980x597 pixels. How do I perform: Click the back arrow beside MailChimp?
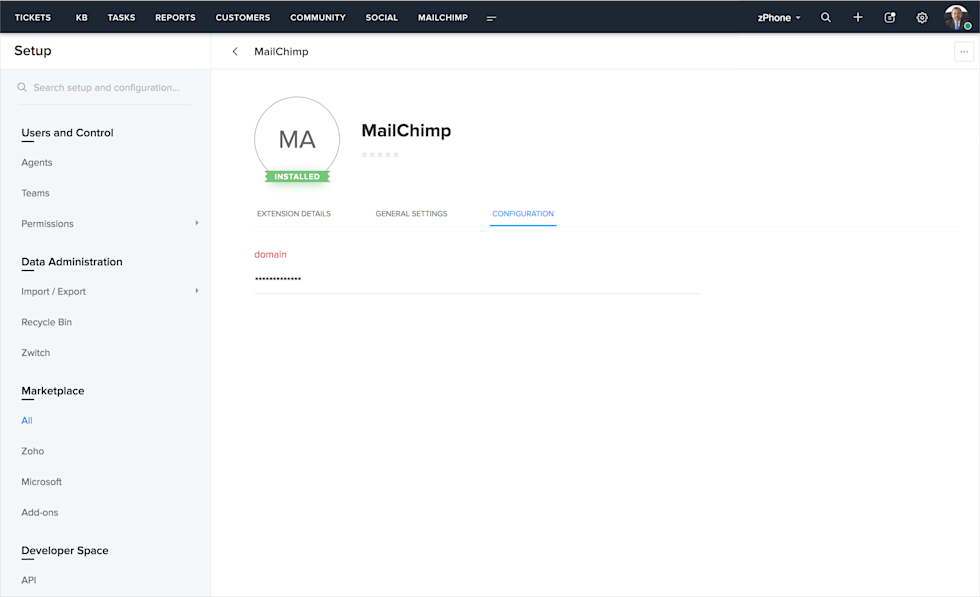tap(235, 51)
